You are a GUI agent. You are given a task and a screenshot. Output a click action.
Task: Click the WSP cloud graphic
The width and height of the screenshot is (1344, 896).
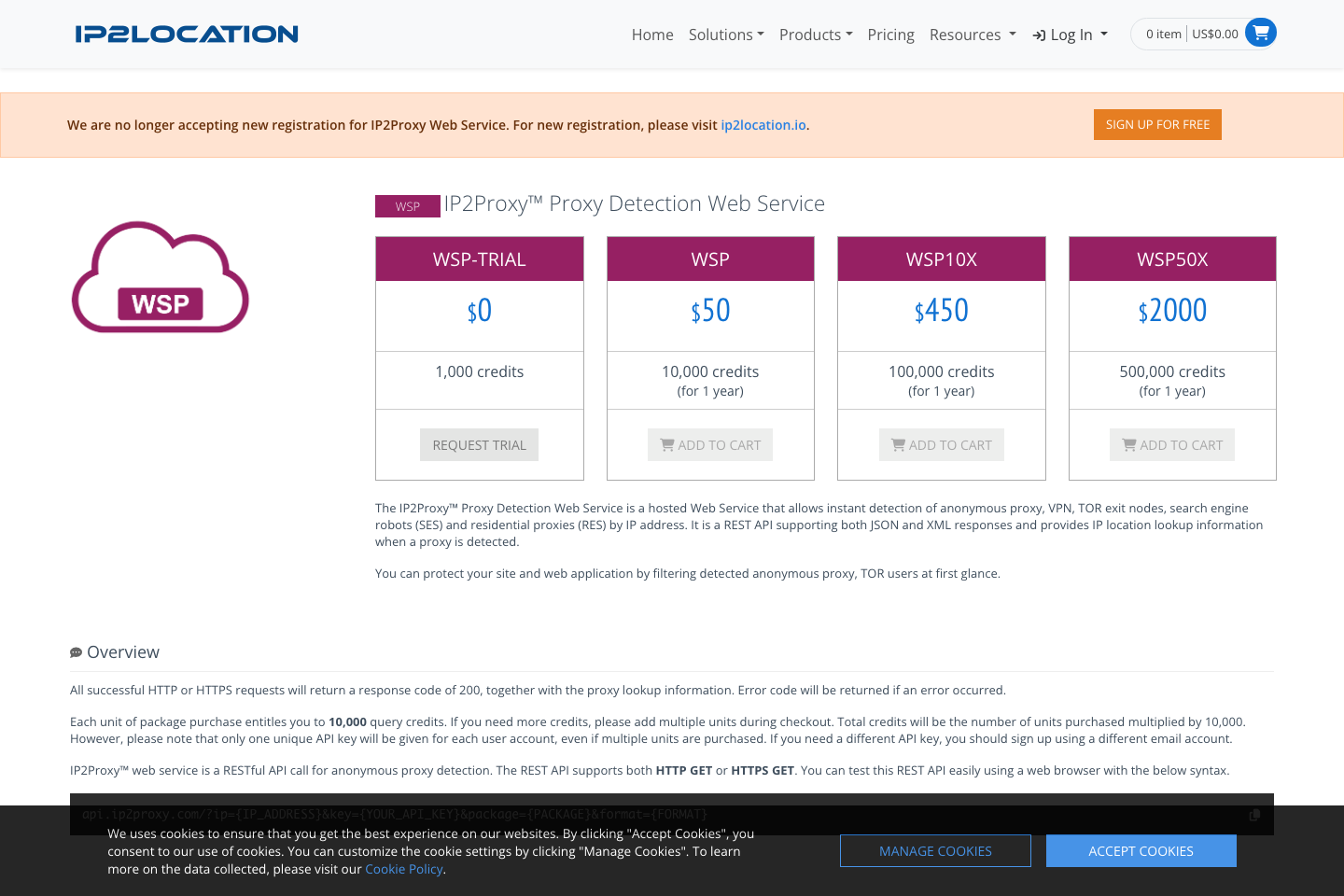click(x=160, y=277)
